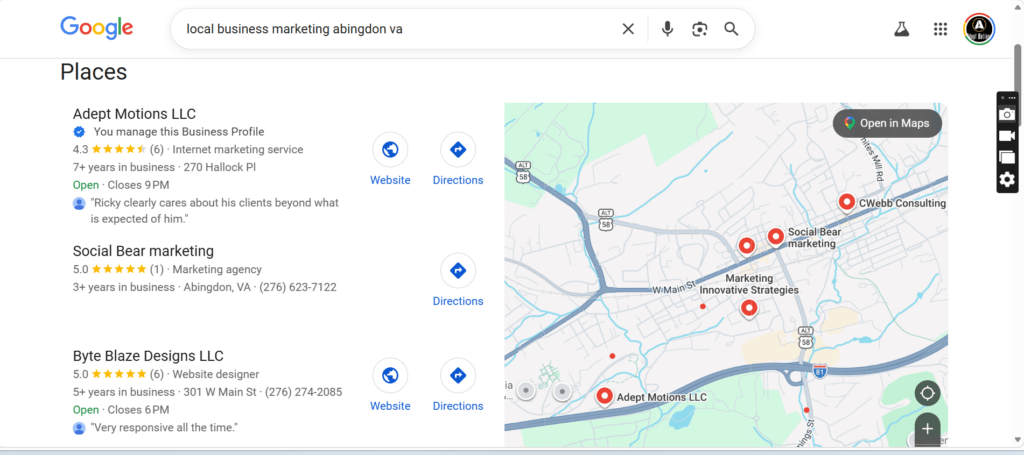Select the Marketing Innovative Strategies map pin
Image resolution: width=1024 pixels, height=455 pixels.
[749, 308]
